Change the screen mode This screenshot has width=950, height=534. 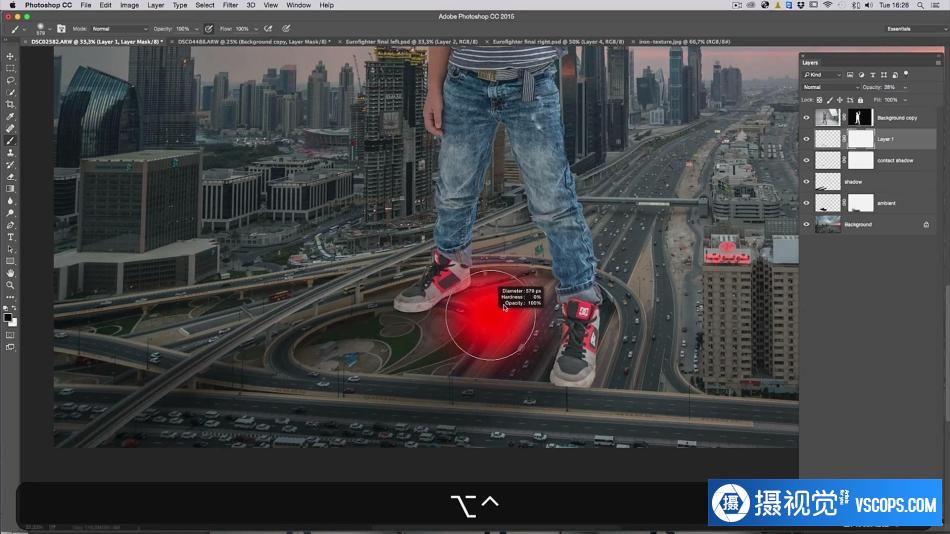tap(10, 347)
